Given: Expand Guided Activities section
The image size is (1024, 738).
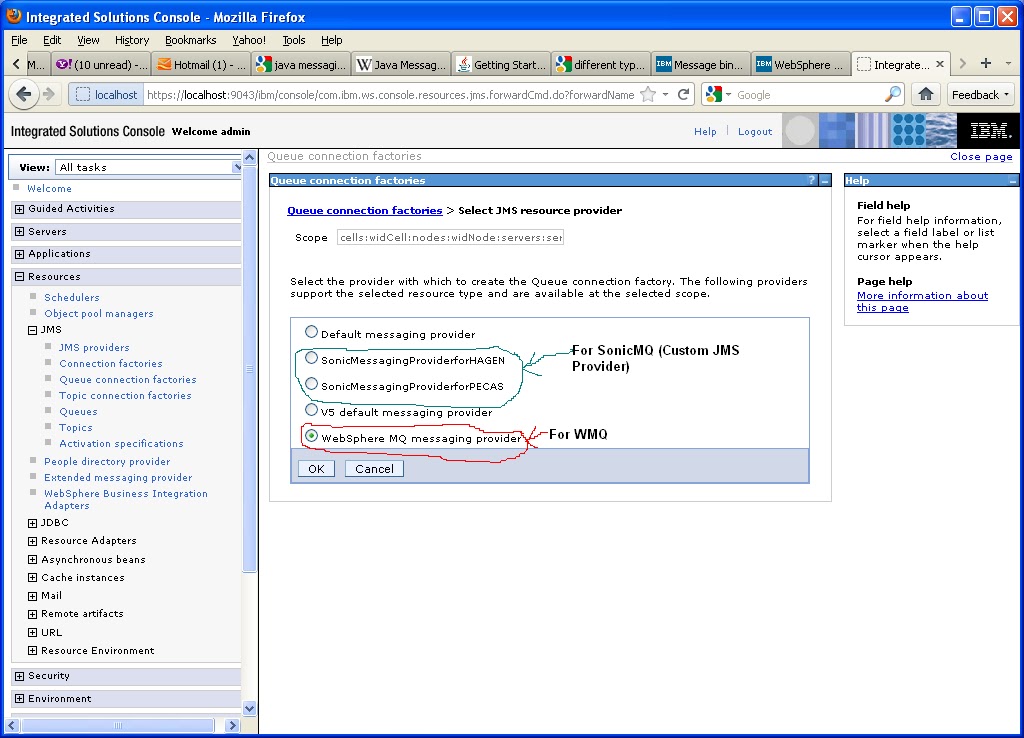Looking at the screenshot, I should (x=20, y=209).
